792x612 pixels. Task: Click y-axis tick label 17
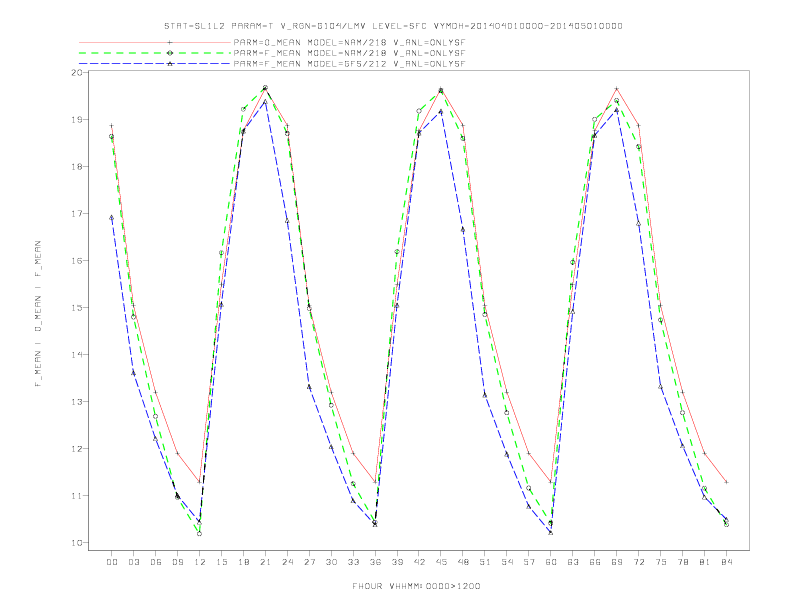(77, 214)
